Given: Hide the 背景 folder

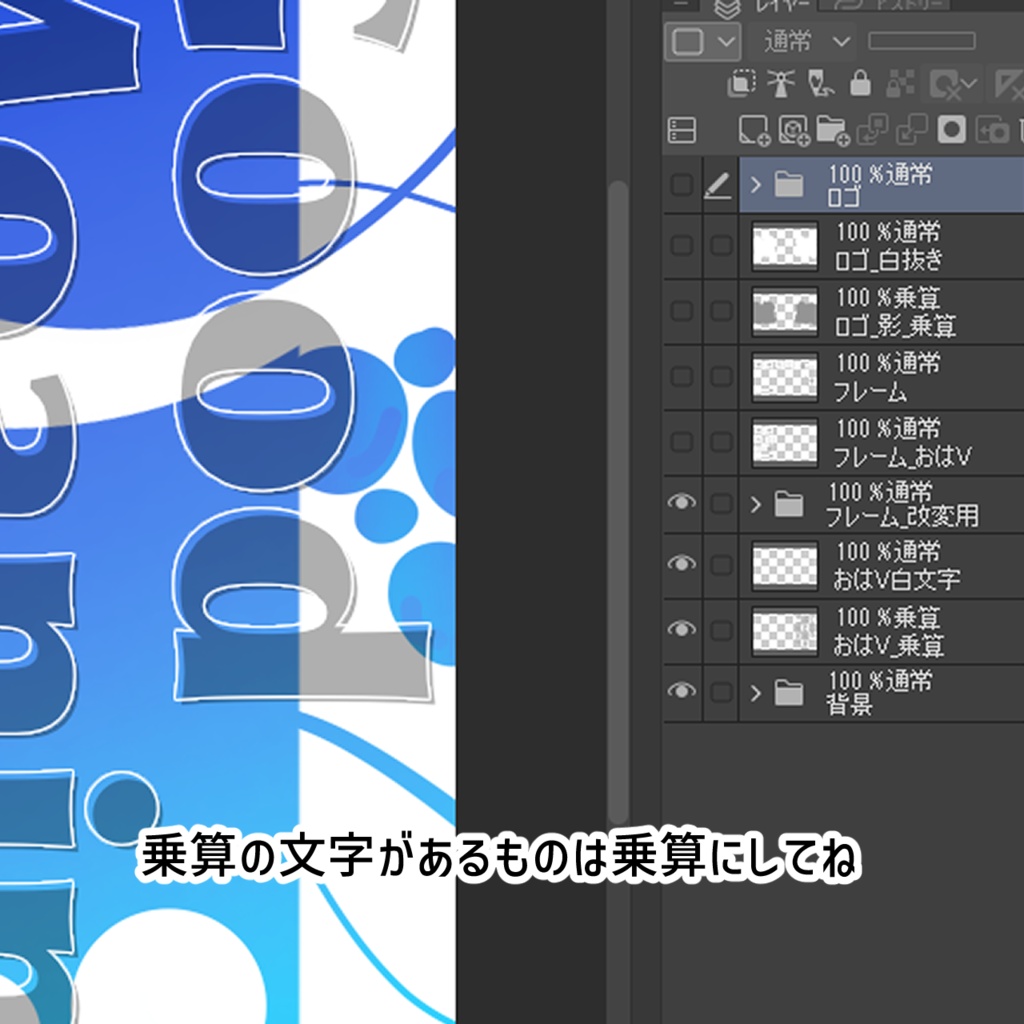Looking at the screenshot, I should pos(683,689).
